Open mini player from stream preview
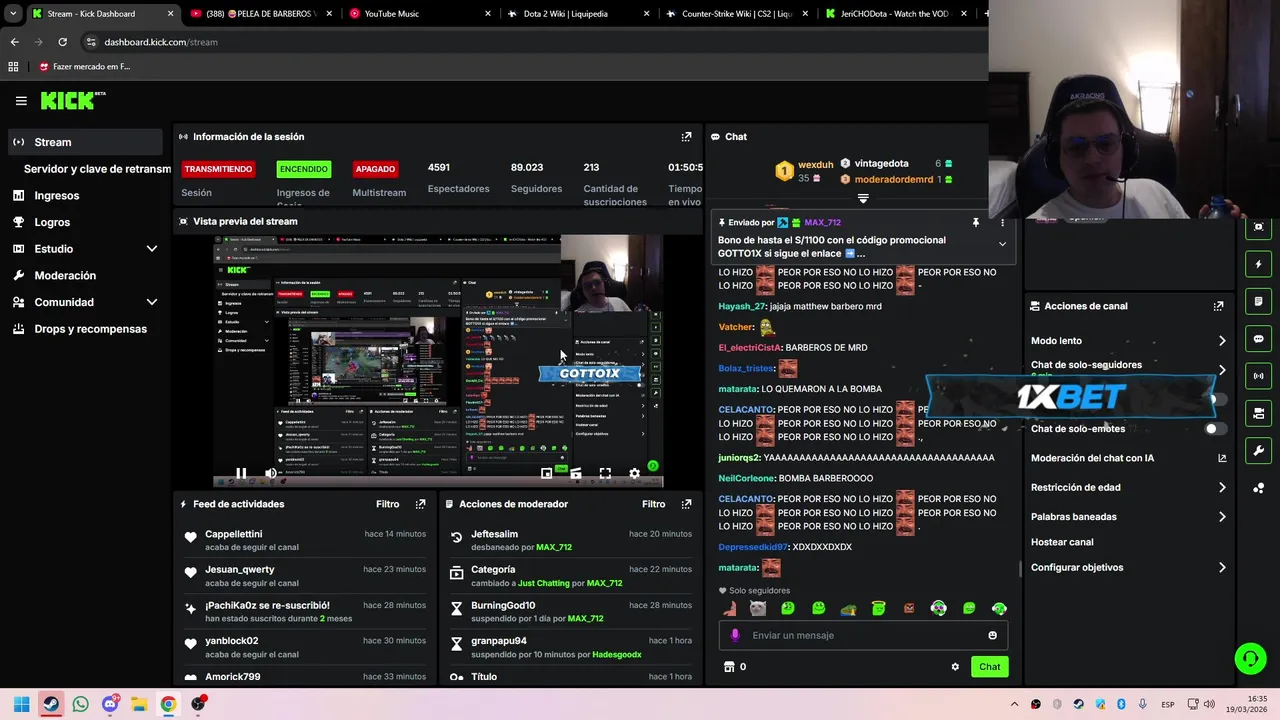The image size is (1280, 720). point(546,473)
